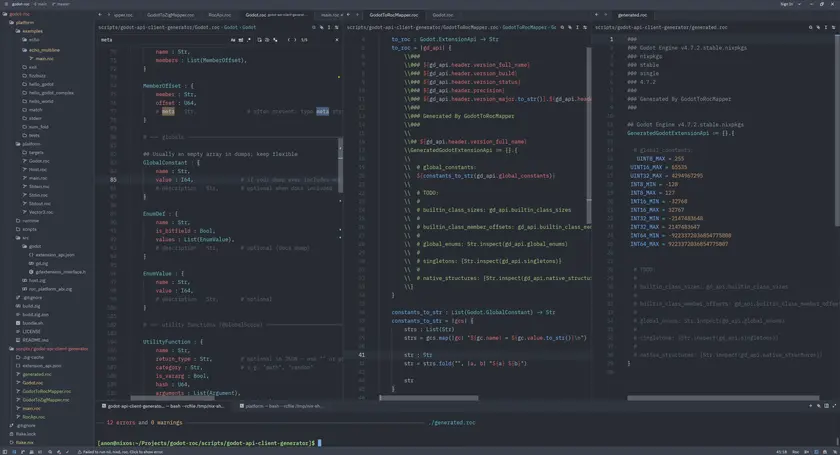Expand the hello_godot_complex folder
Screen dimensions: 840x455
coord(49,93)
